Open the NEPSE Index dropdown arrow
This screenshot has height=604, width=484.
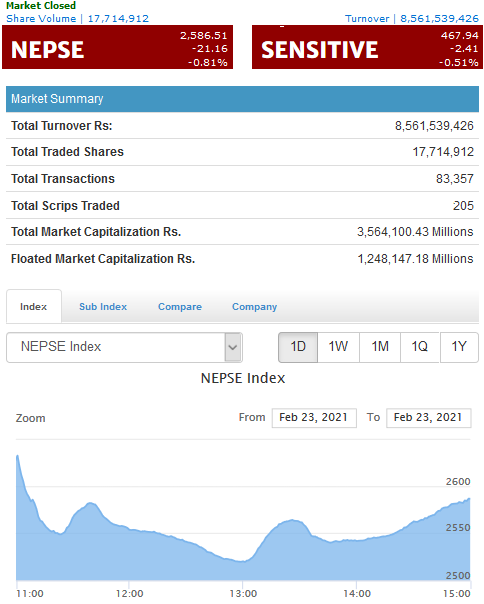[x=232, y=347]
